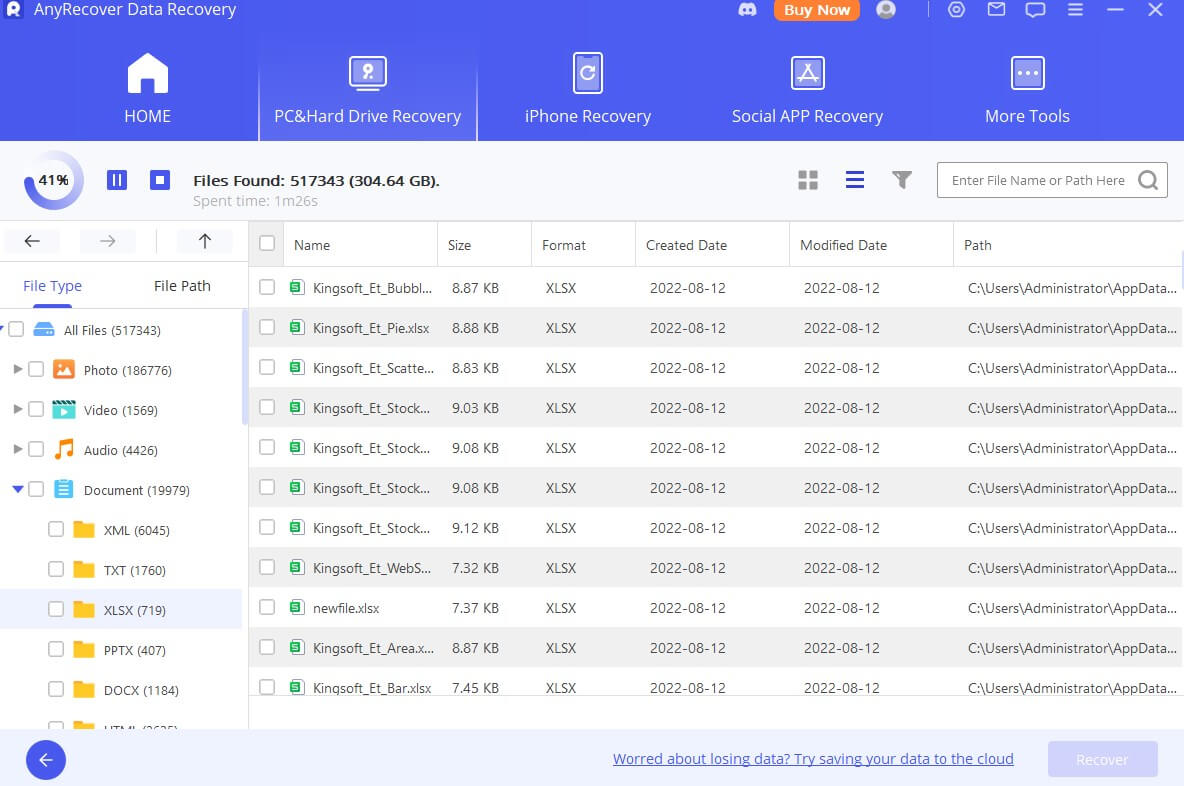Screen dimensions: 1184x786
Task: Click the Buy Now button
Action: coord(816,10)
